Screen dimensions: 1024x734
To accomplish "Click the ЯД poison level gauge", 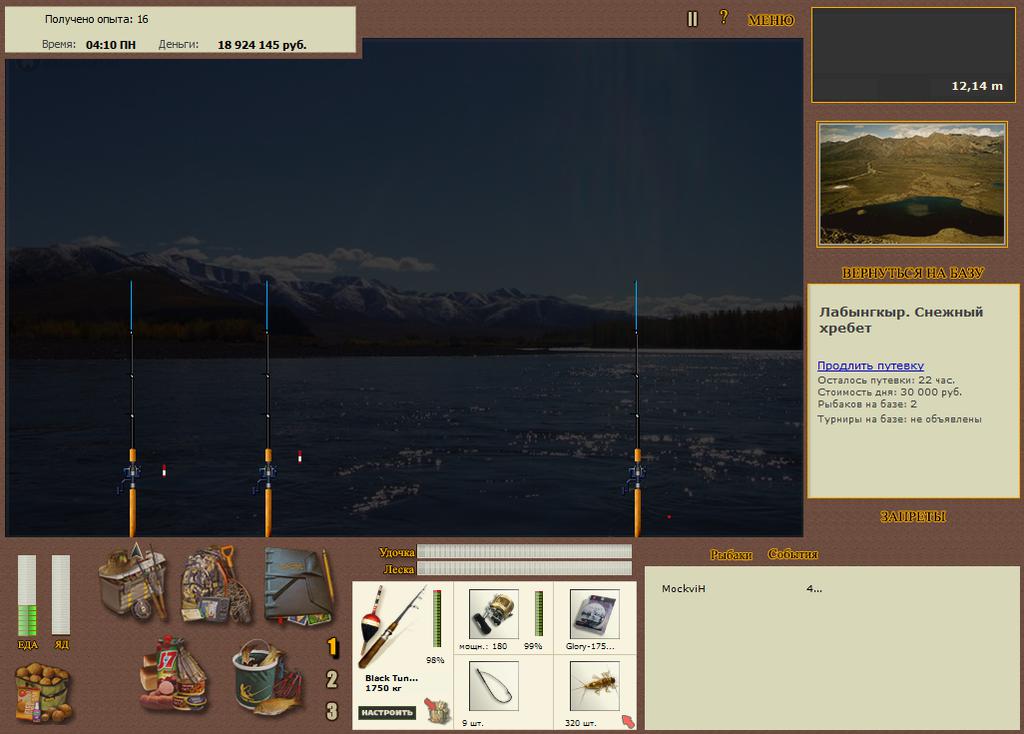I will pos(61,595).
